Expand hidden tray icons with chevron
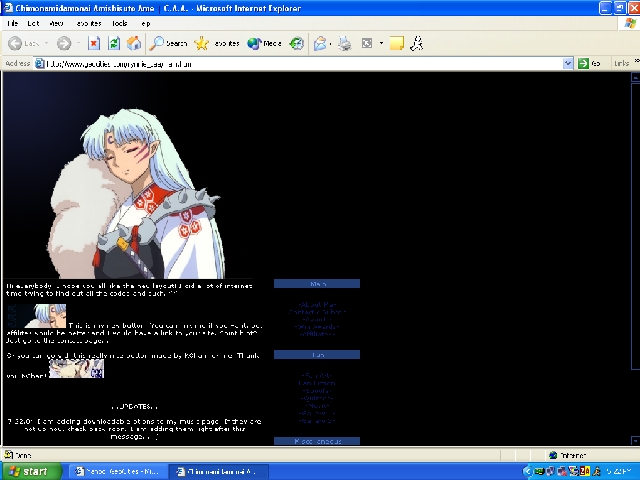The height and width of the screenshot is (480, 640). [528, 471]
